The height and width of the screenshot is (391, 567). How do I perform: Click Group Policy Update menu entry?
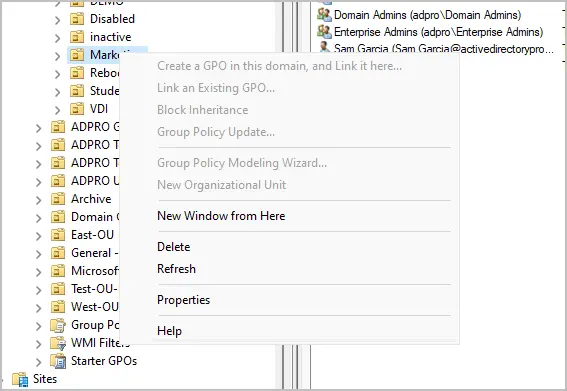tap(216, 132)
